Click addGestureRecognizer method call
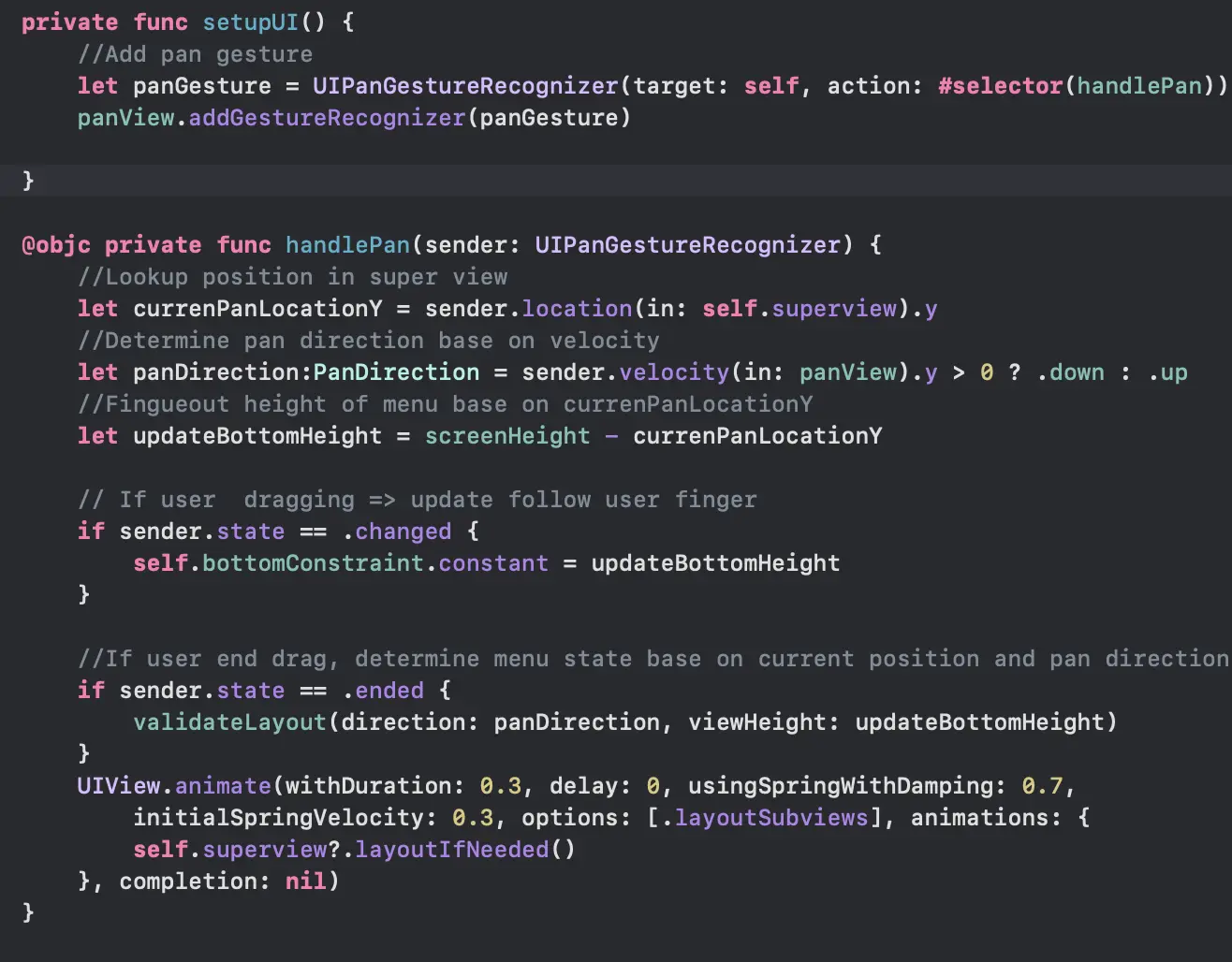 327,118
